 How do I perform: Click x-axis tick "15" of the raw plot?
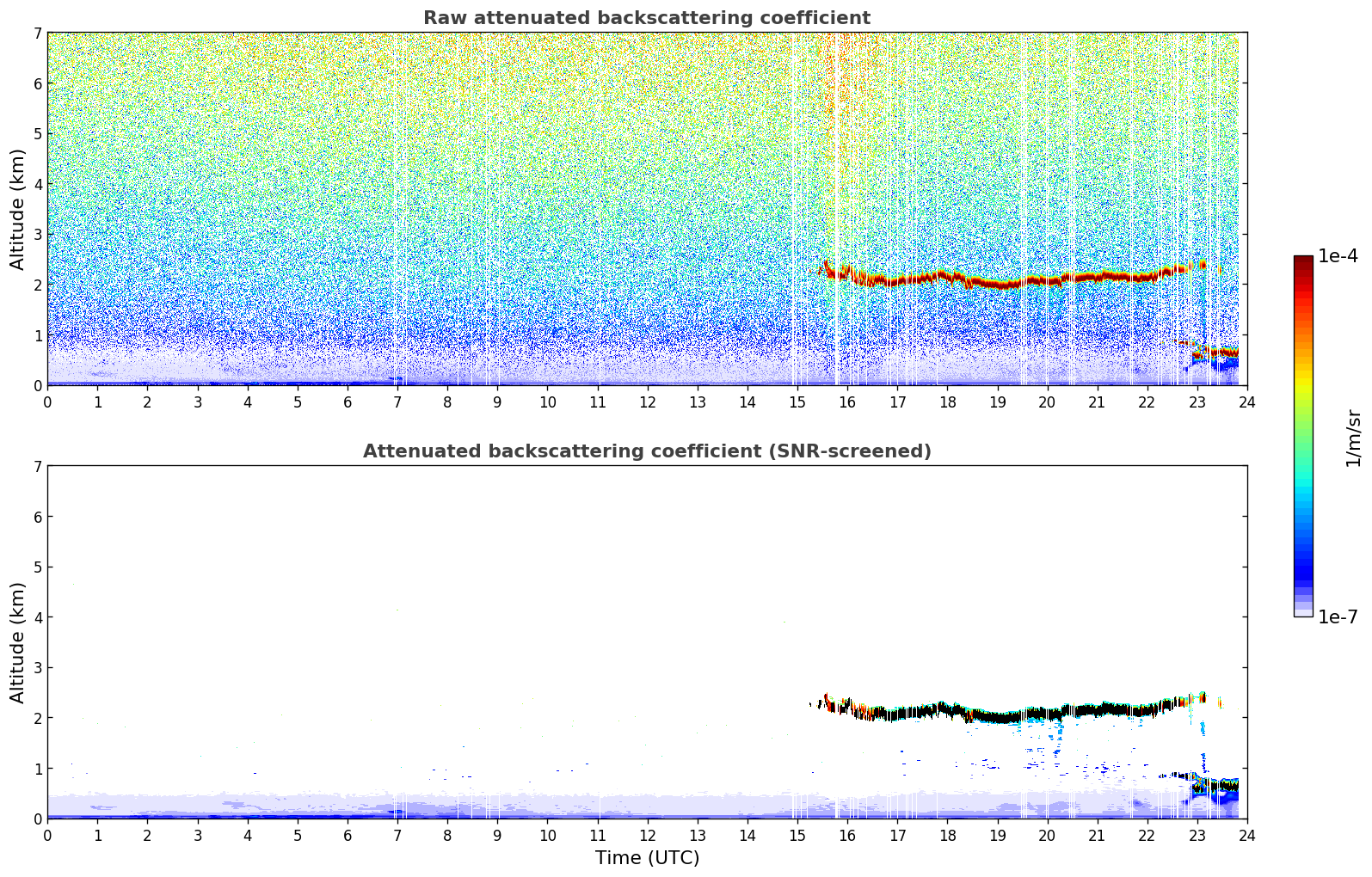click(x=797, y=401)
